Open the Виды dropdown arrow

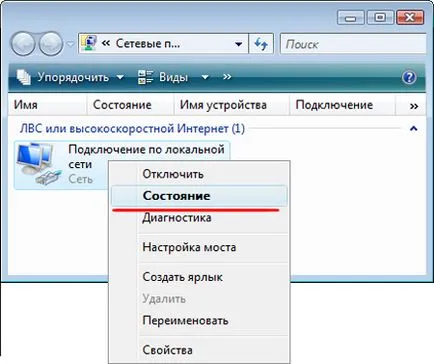[x=205, y=77]
